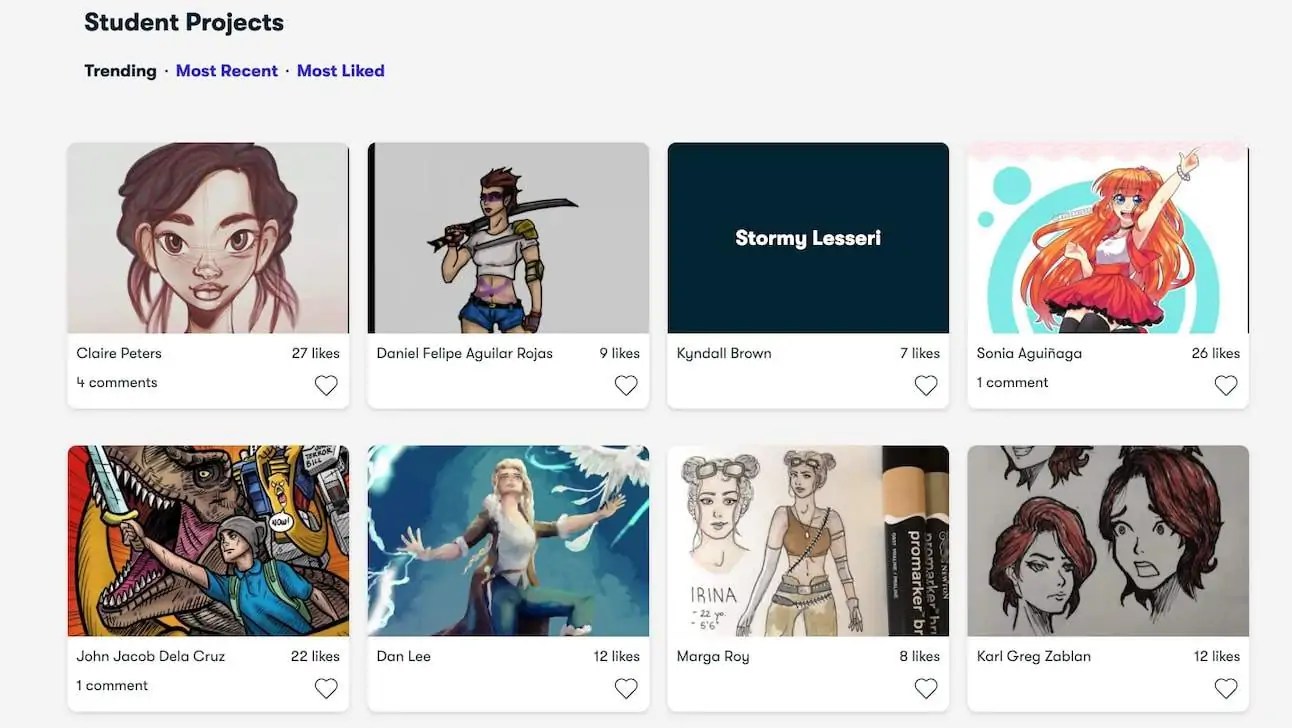Click the heart under Daniel Felipe Aguilar Rojas
1292x728 pixels.
pyautogui.click(x=625, y=384)
